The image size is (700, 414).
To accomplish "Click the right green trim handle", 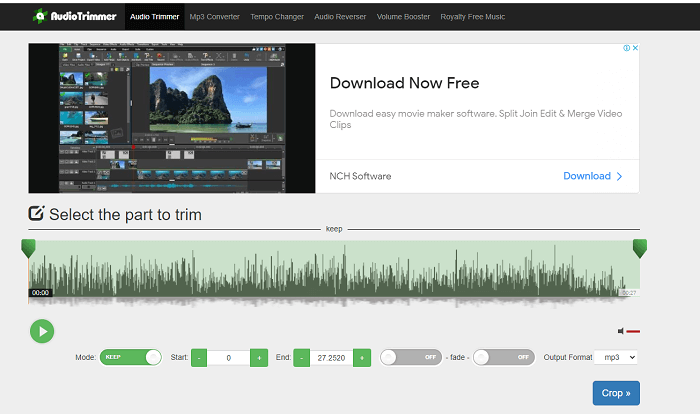I will (639, 248).
